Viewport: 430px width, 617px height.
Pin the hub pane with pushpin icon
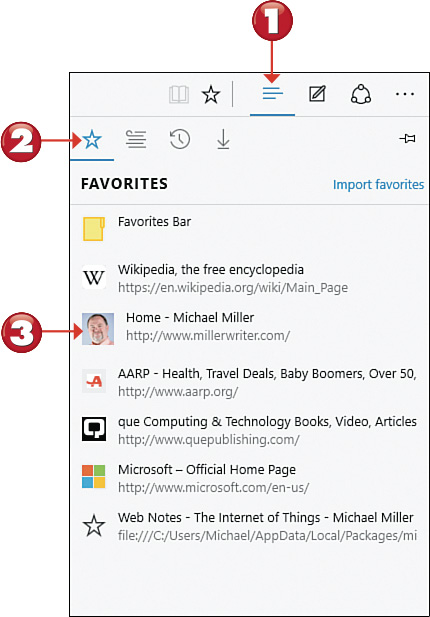click(x=407, y=139)
